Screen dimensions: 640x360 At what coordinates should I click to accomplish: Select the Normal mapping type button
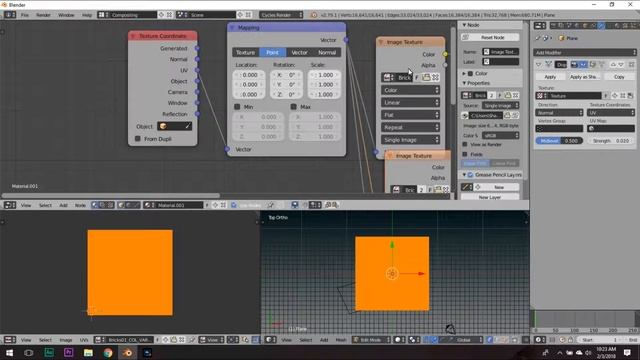coord(327,53)
